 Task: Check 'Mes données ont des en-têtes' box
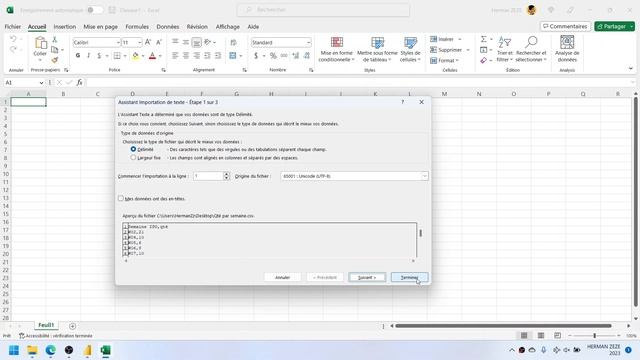120,198
